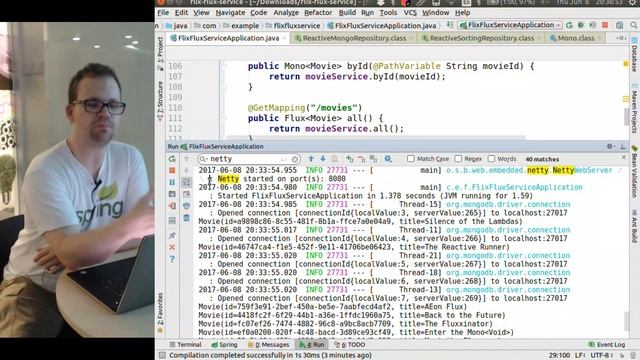Select FlixFluxServiceApplication.java editor tab
The image size is (640, 360).
click(229, 38)
